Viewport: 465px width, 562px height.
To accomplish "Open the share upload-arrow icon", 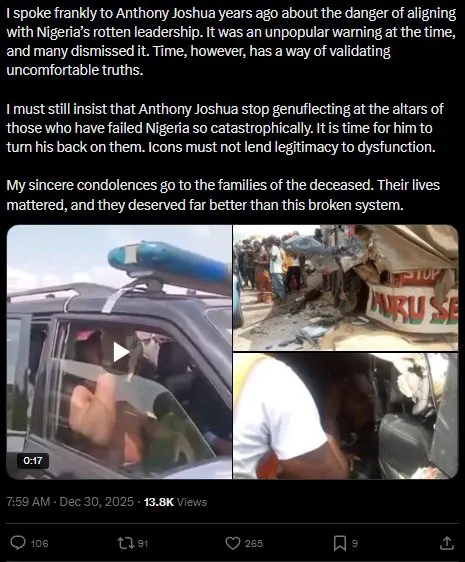I will (x=446, y=543).
